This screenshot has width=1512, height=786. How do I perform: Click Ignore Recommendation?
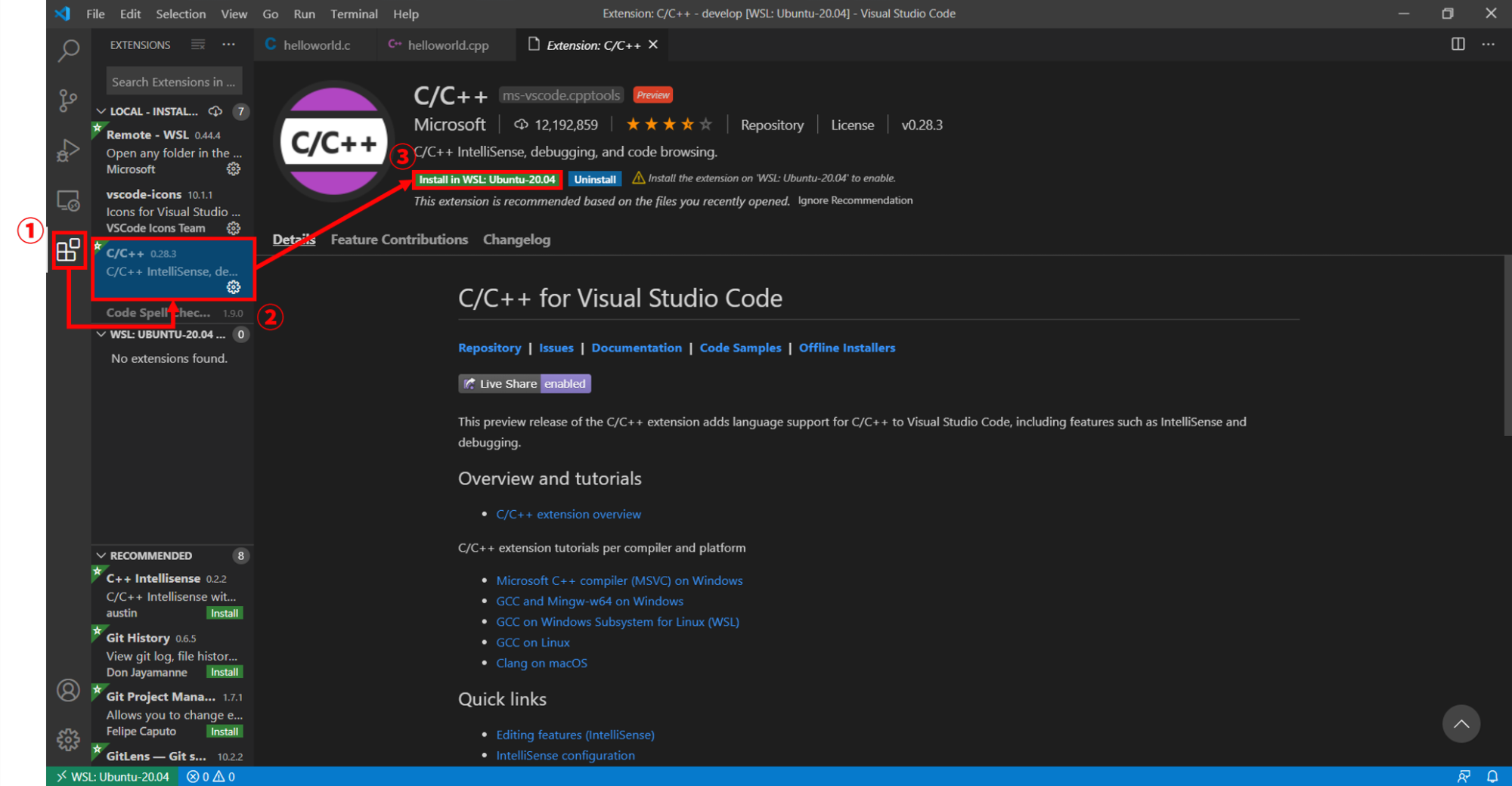pyautogui.click(x=855, y=200)
